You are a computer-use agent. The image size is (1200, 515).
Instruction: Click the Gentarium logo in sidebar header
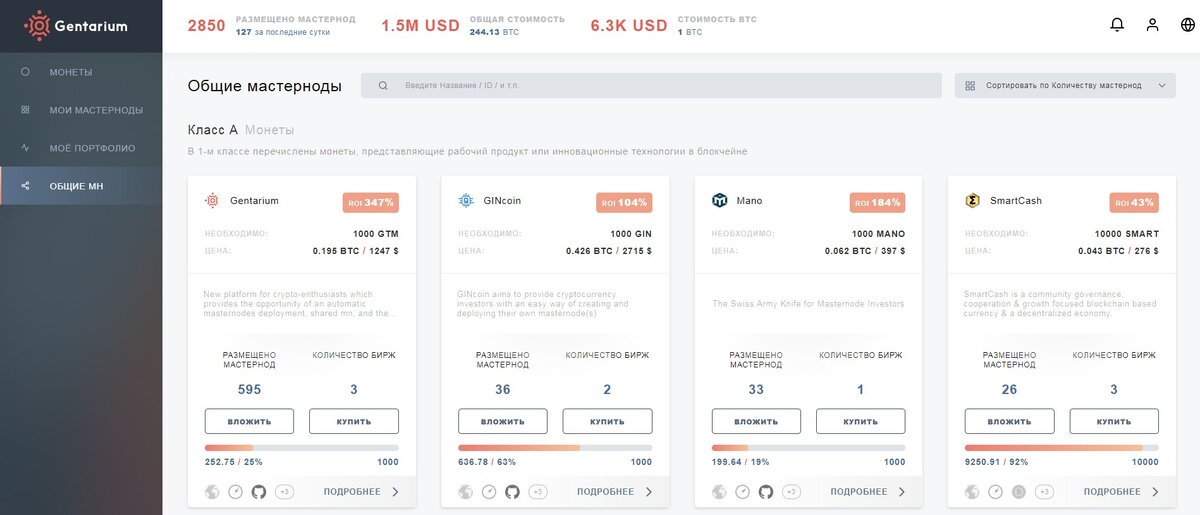click(x=76, y=26)
